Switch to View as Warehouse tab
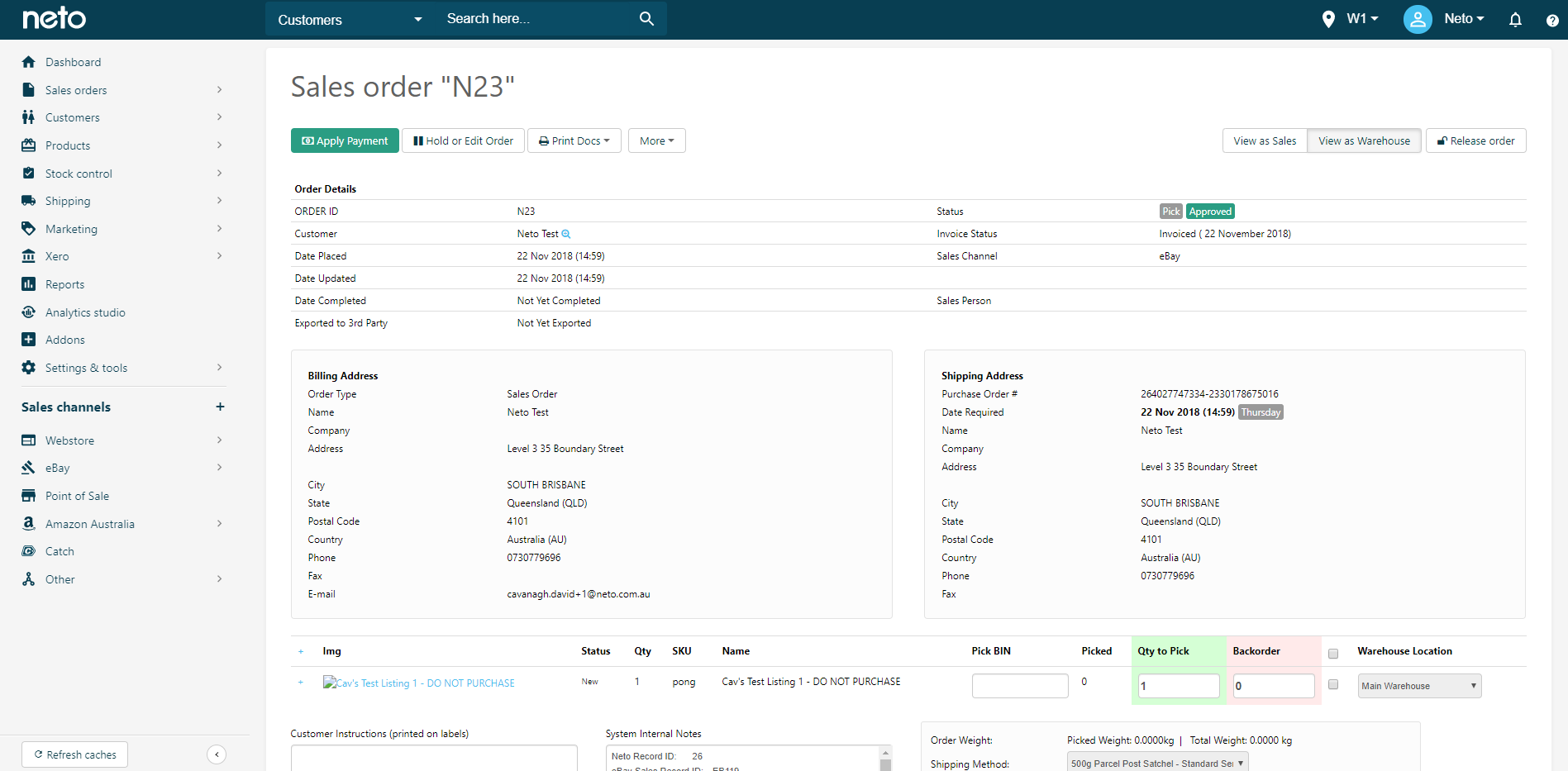This screenshot has width=1568, height=771. pyautogui.click(x=1364, y=140)
